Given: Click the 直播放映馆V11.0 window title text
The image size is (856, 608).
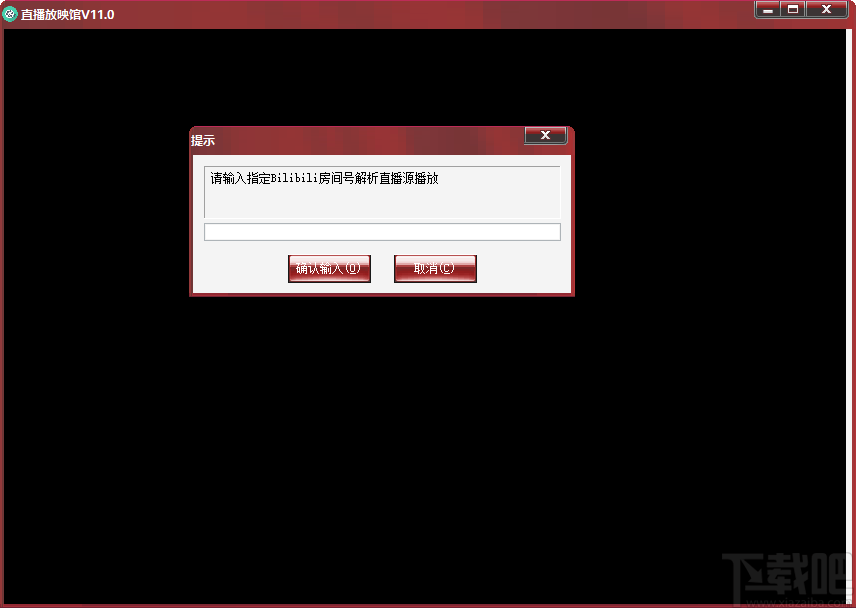Looking at the screenshot, I should click(67, 14).
